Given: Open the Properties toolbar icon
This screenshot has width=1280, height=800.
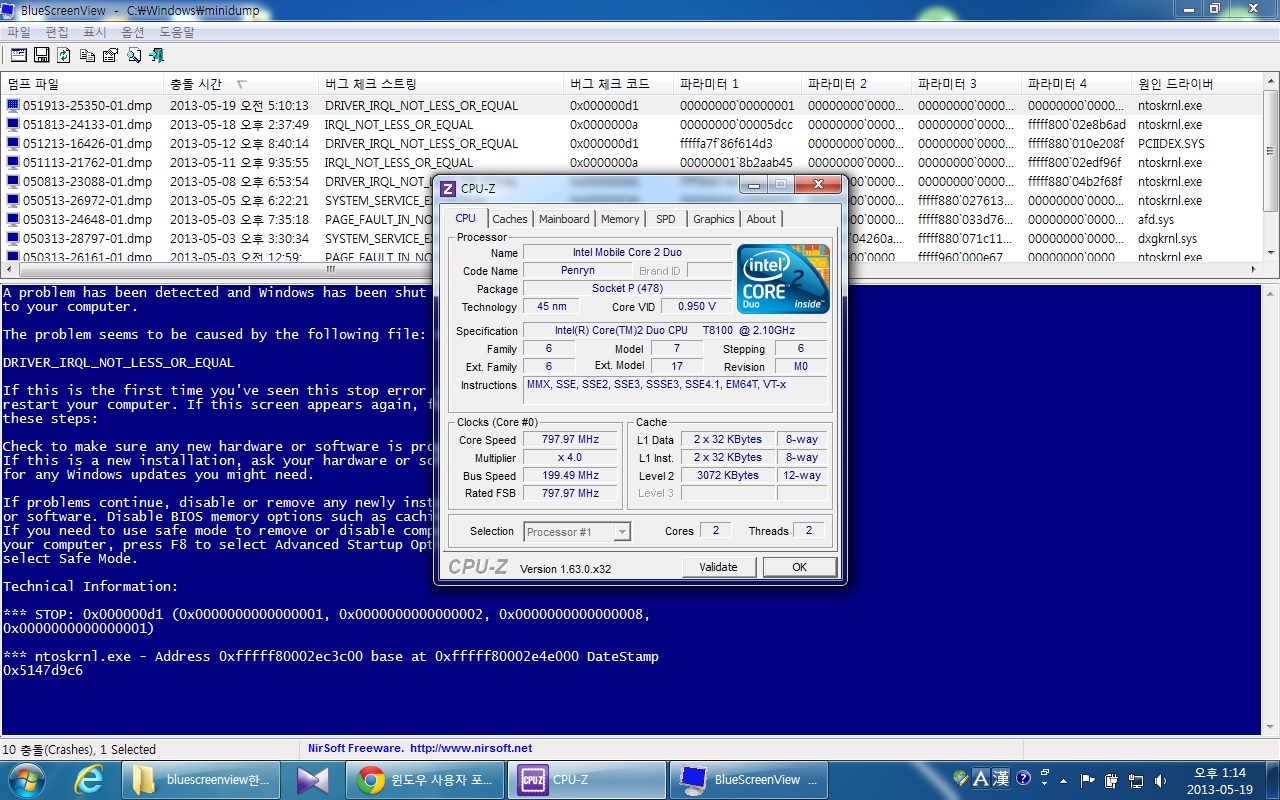Looking at the screenshot, I should pyautogui.click(x=110, y=55).
